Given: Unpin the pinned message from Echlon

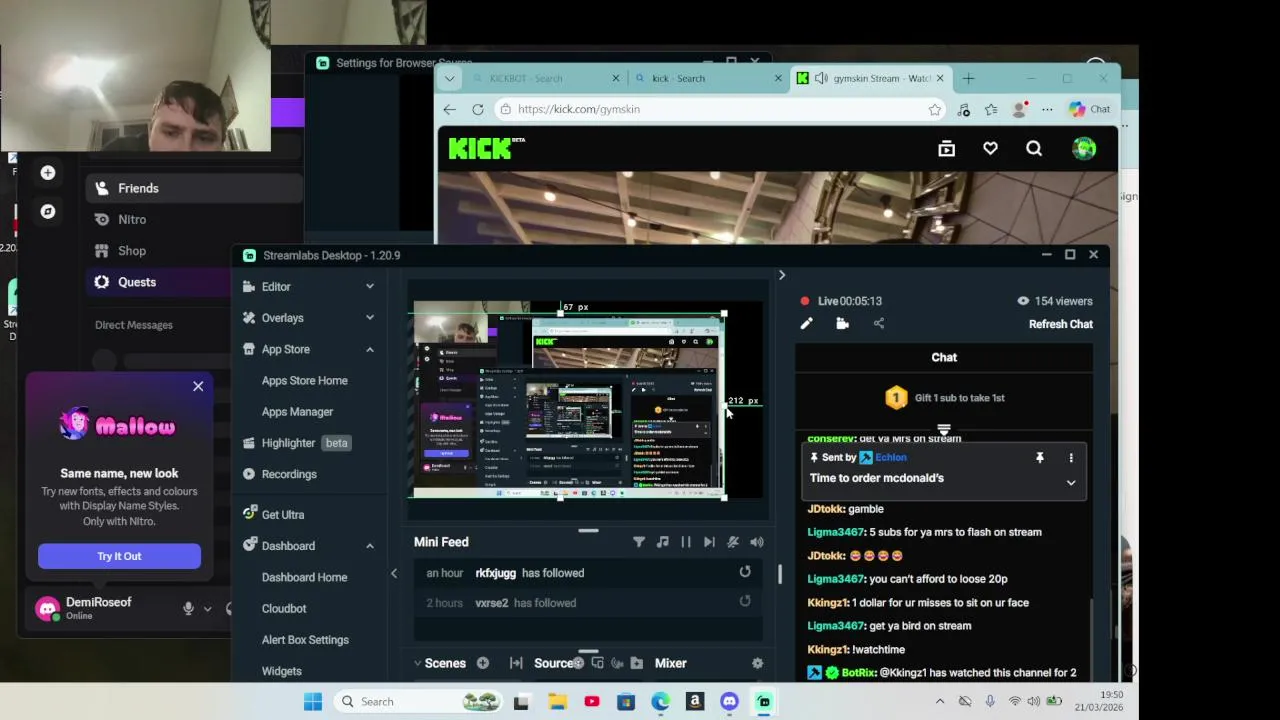Looking at the screenshot, I should point(1040,458).
